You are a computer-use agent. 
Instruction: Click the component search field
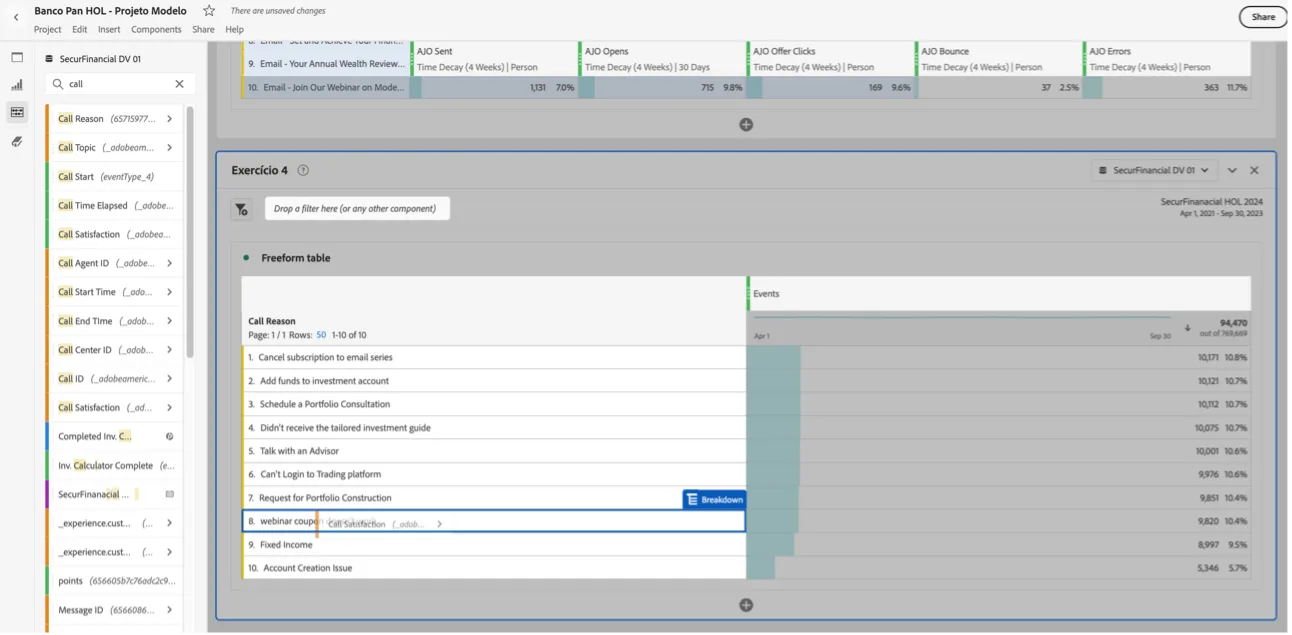[x=120, y=85]
